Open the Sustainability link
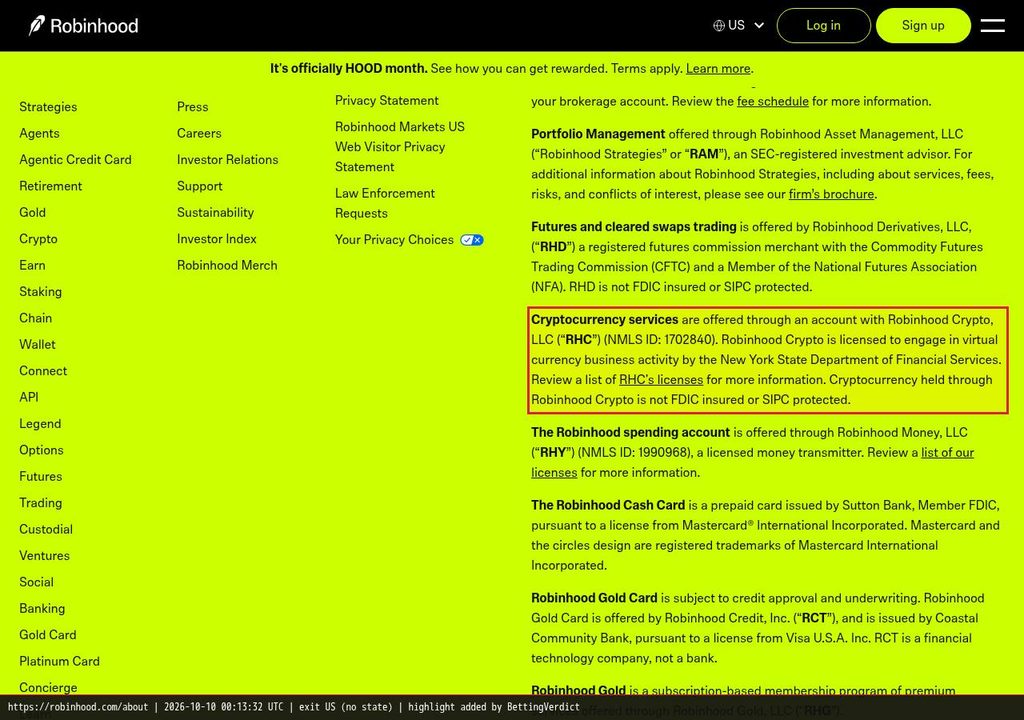This screenshot has width=1024, height=720. [x=216, y=212]
